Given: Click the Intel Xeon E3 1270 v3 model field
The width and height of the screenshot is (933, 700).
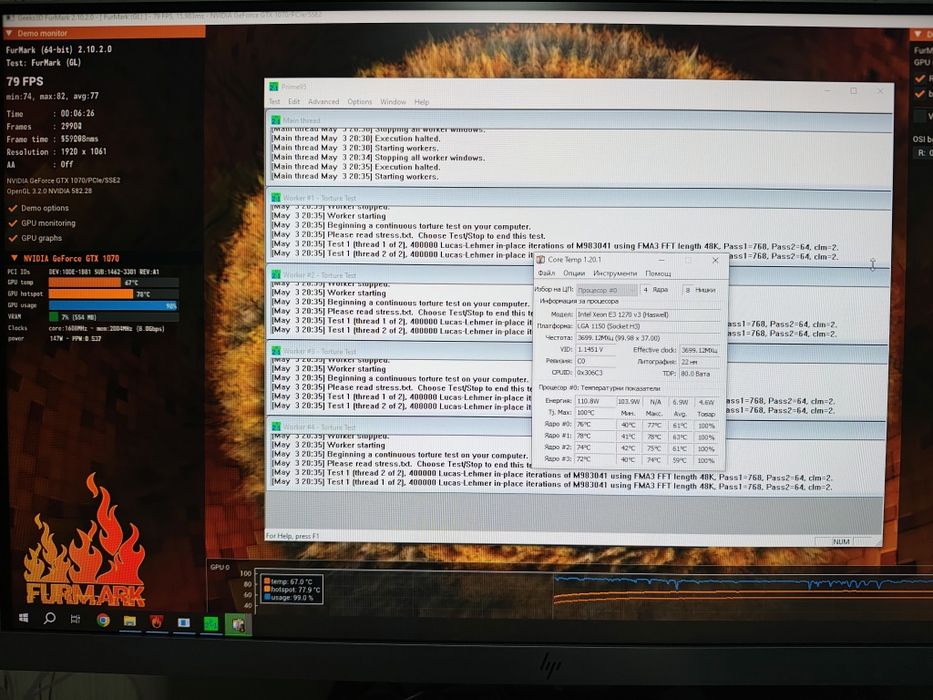Looking at the screenshot, I should click(647, 314).
